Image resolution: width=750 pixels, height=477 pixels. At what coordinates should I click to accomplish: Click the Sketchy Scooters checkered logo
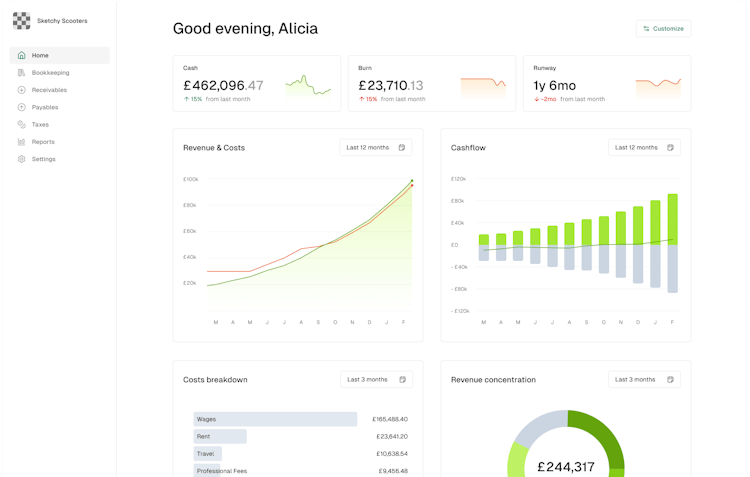(21, 20)
